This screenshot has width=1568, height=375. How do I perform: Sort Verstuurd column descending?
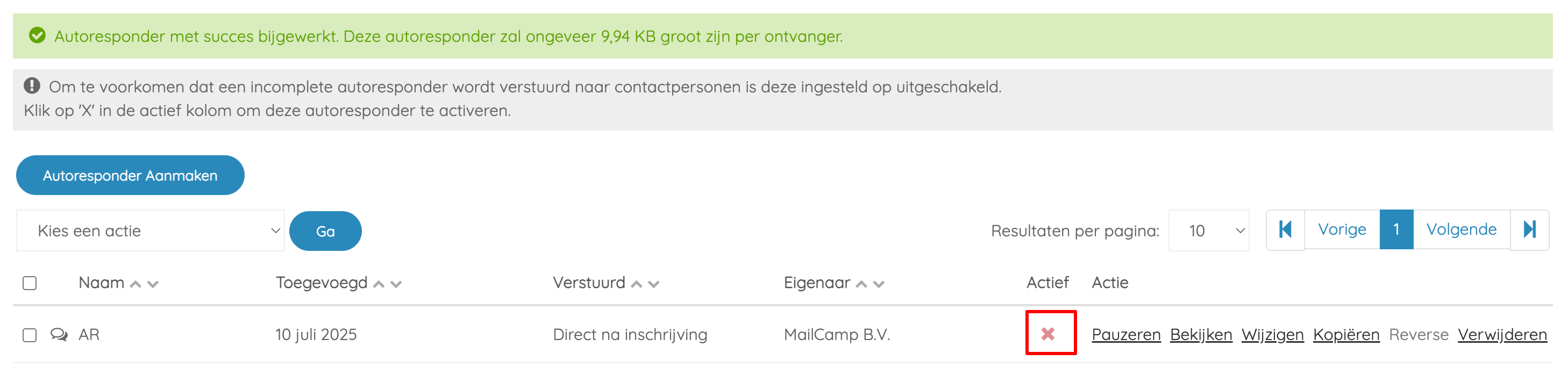coord(654,284)
